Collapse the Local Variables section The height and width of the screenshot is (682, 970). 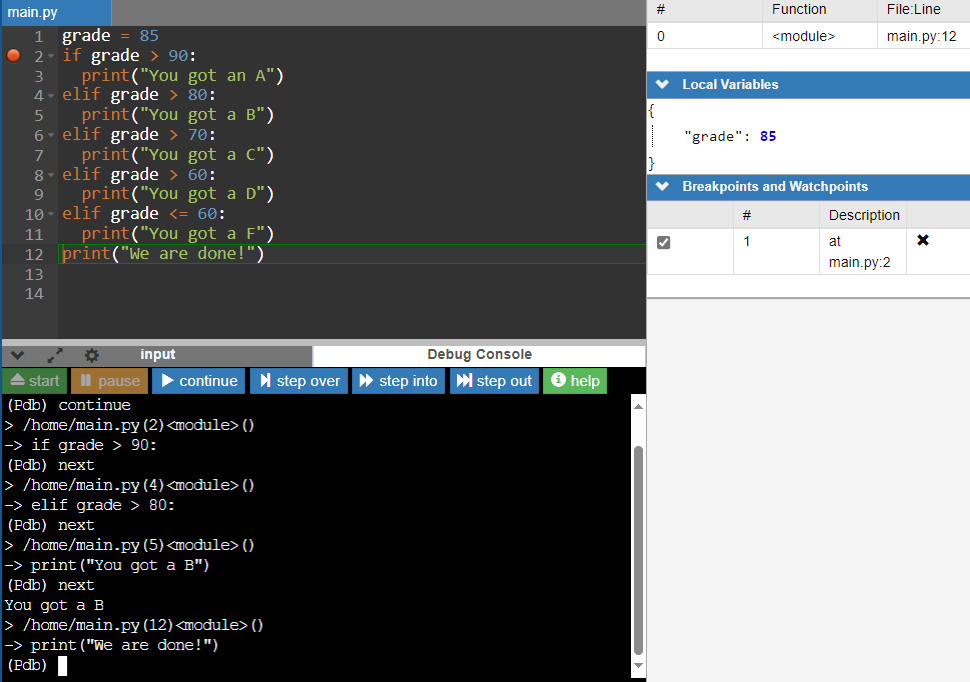(662, 85)
